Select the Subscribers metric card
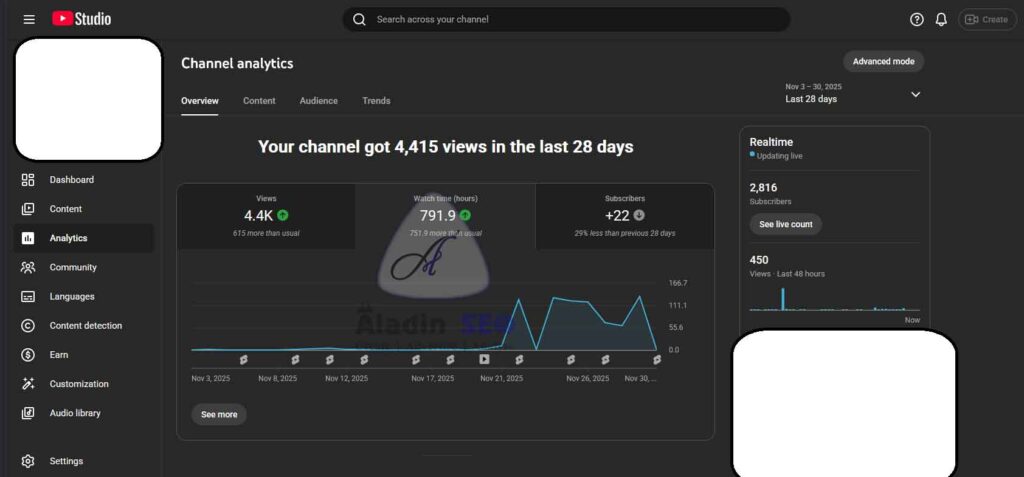 tap(624, 215)
